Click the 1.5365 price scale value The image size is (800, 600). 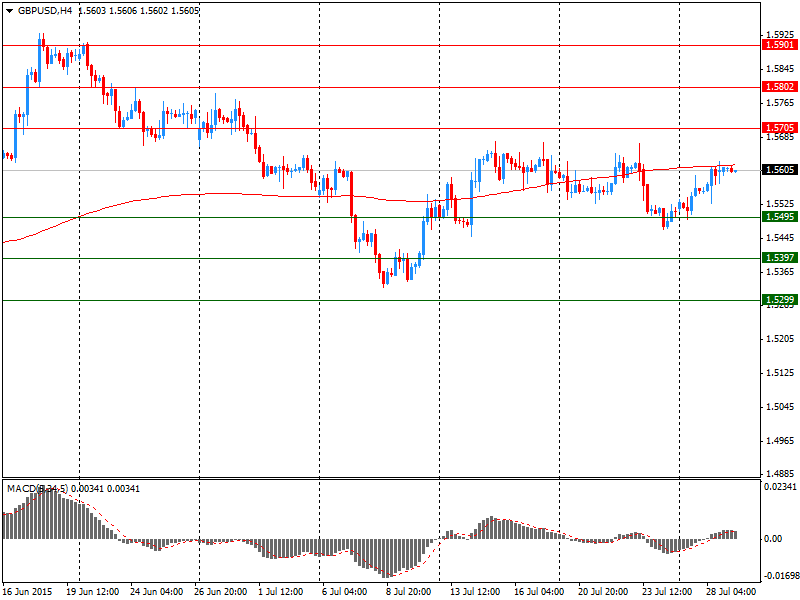click(781, 272)
